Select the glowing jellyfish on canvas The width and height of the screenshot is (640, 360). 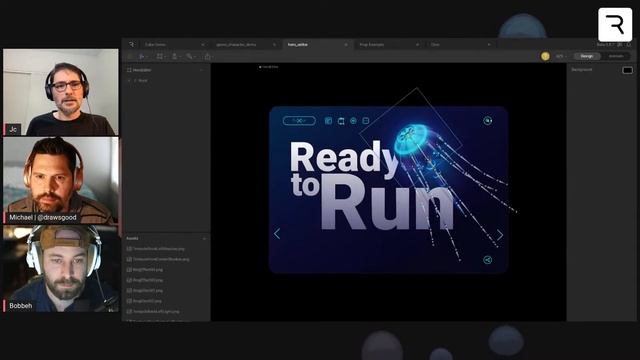point(411,139)
